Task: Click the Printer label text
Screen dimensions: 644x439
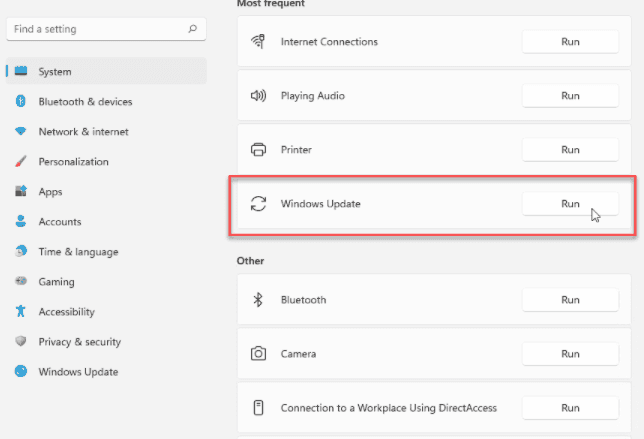Action: (296, 149)
